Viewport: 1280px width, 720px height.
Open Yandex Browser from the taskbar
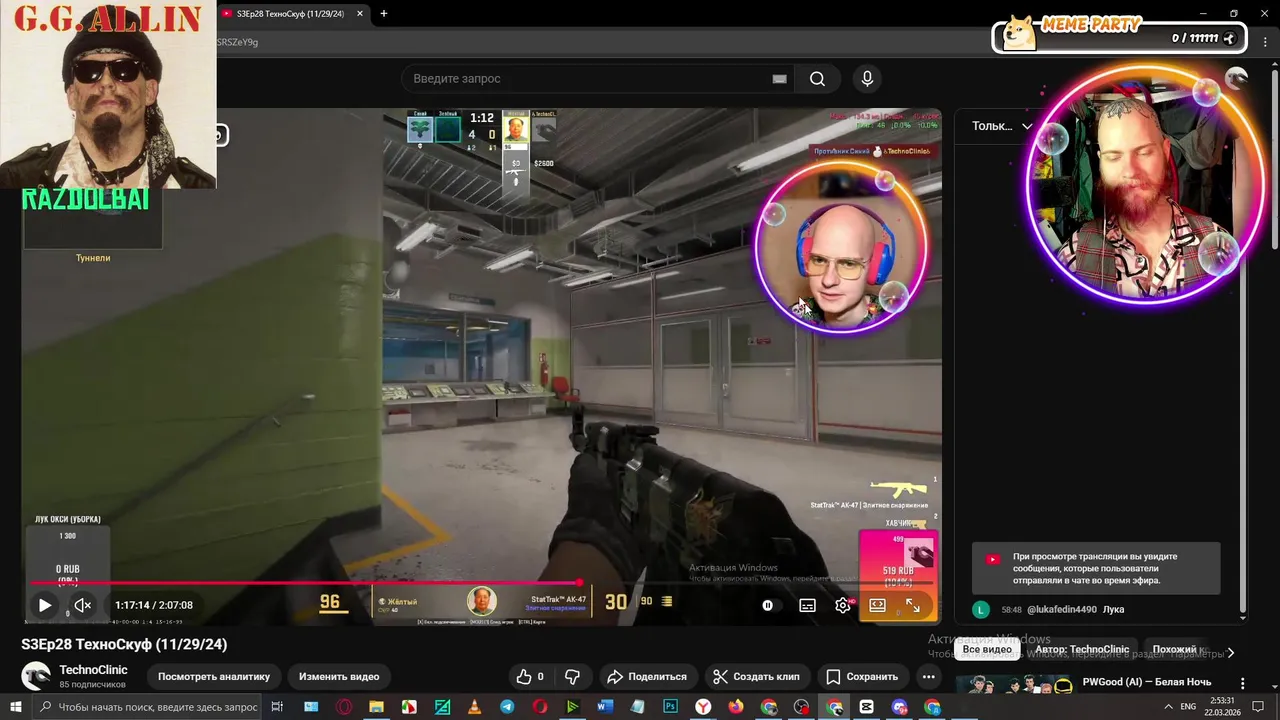pos(703,707)
